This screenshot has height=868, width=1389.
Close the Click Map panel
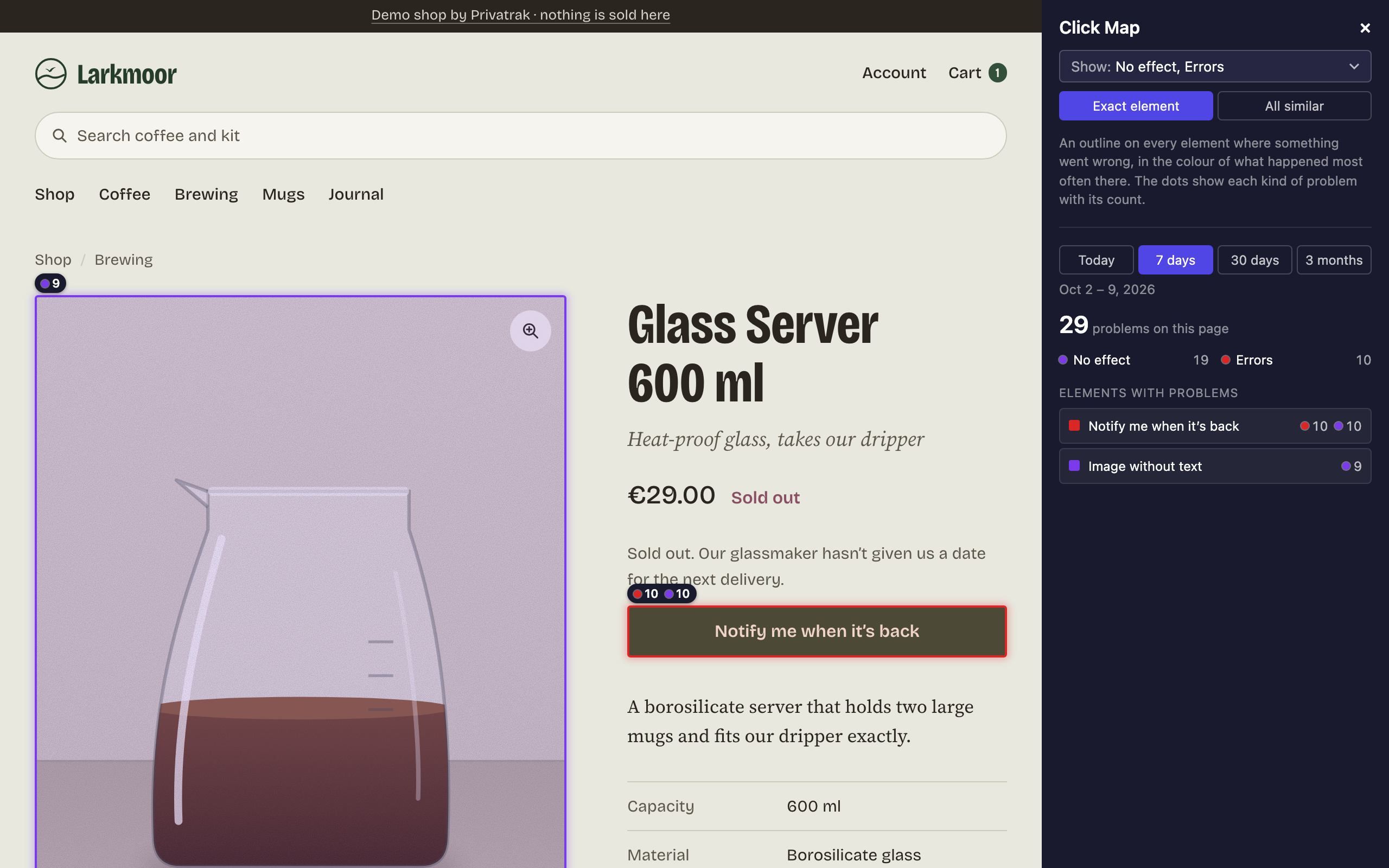pos(1365,28)
